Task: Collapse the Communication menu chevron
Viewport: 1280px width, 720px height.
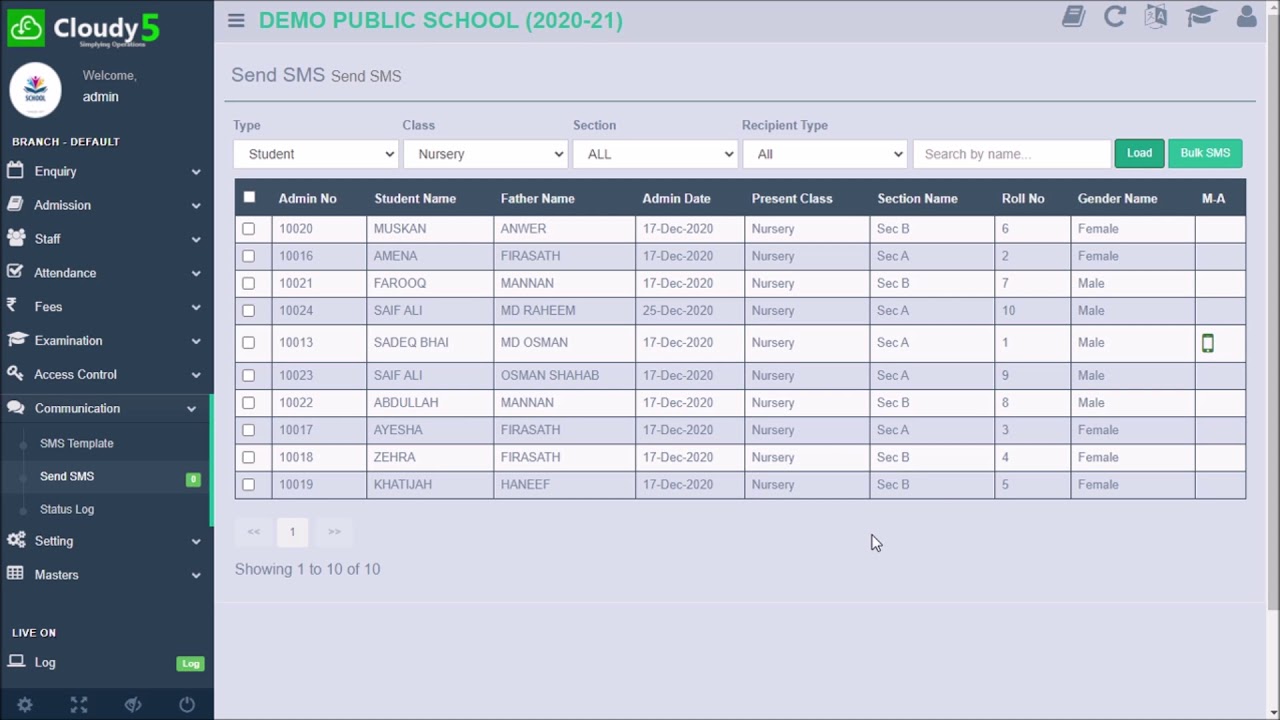Action: pos(191,409)
